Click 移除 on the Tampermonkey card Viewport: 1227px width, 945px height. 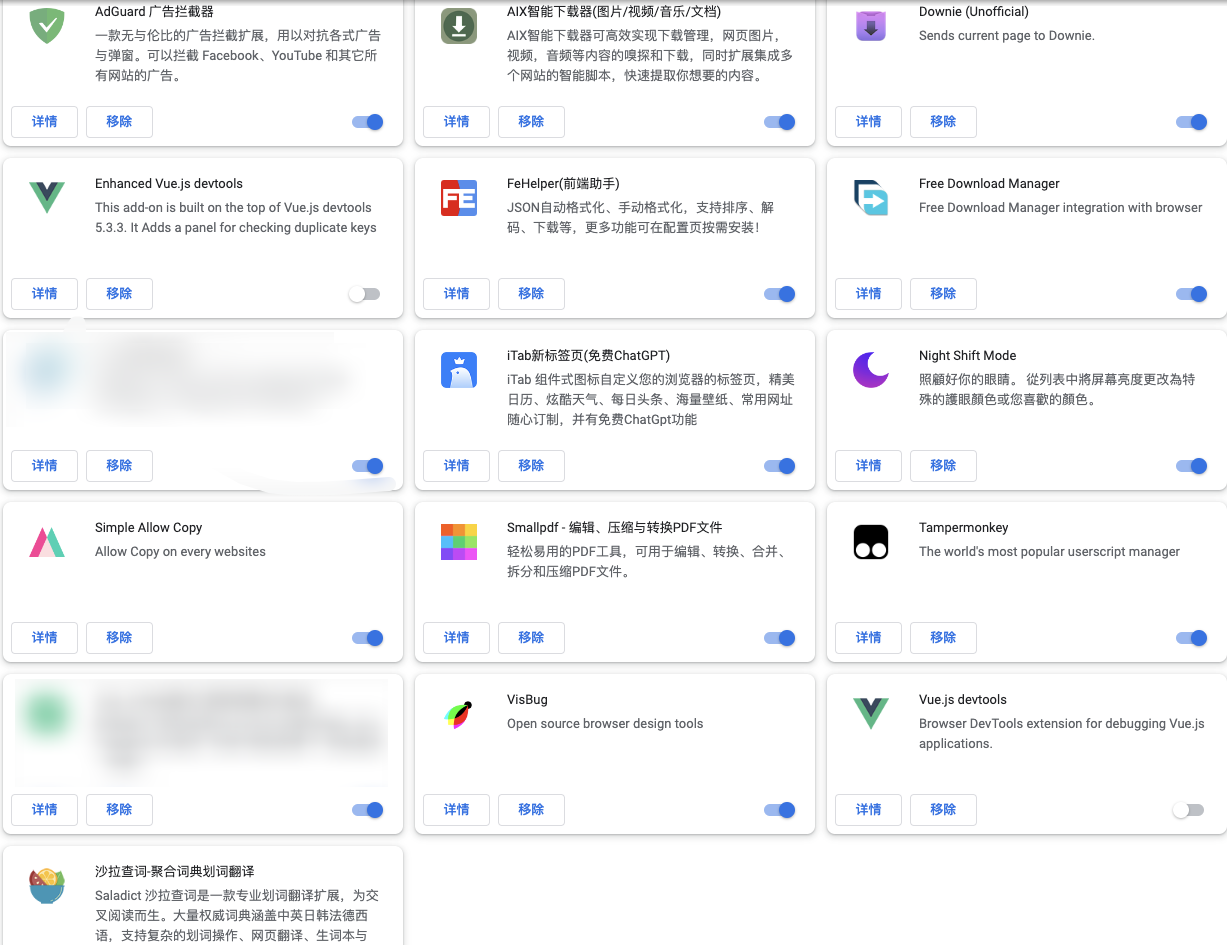coord(943,638)
